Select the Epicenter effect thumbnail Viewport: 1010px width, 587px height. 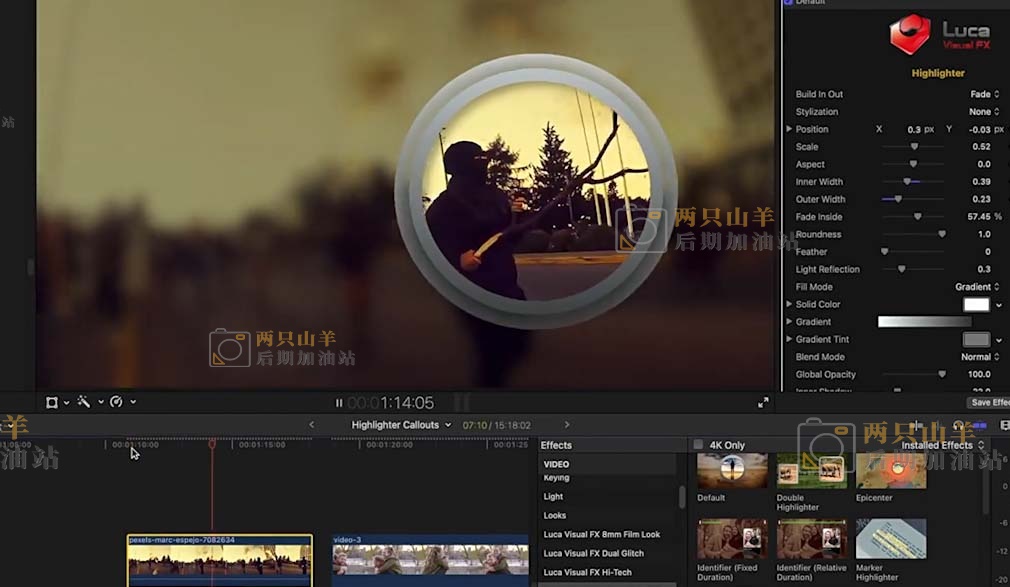[x=890, y=470]
